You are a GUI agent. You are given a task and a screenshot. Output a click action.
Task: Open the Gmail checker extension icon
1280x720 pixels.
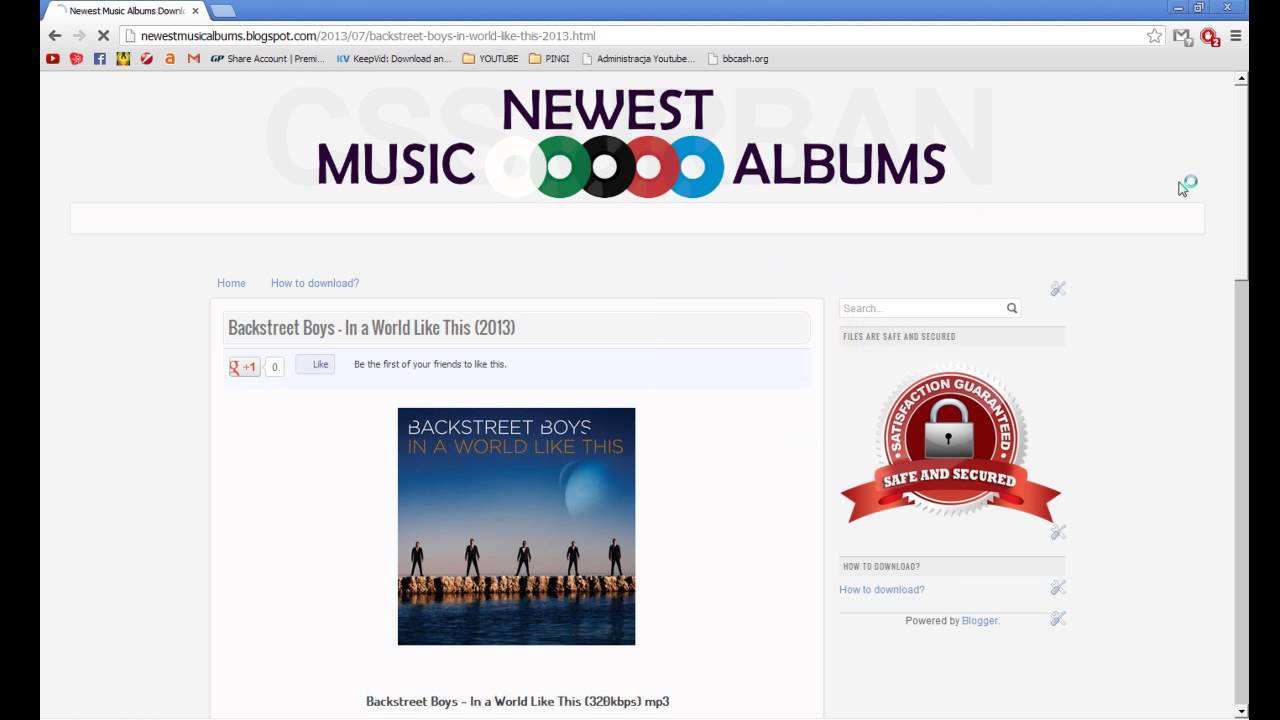[x=1182, y=36]
